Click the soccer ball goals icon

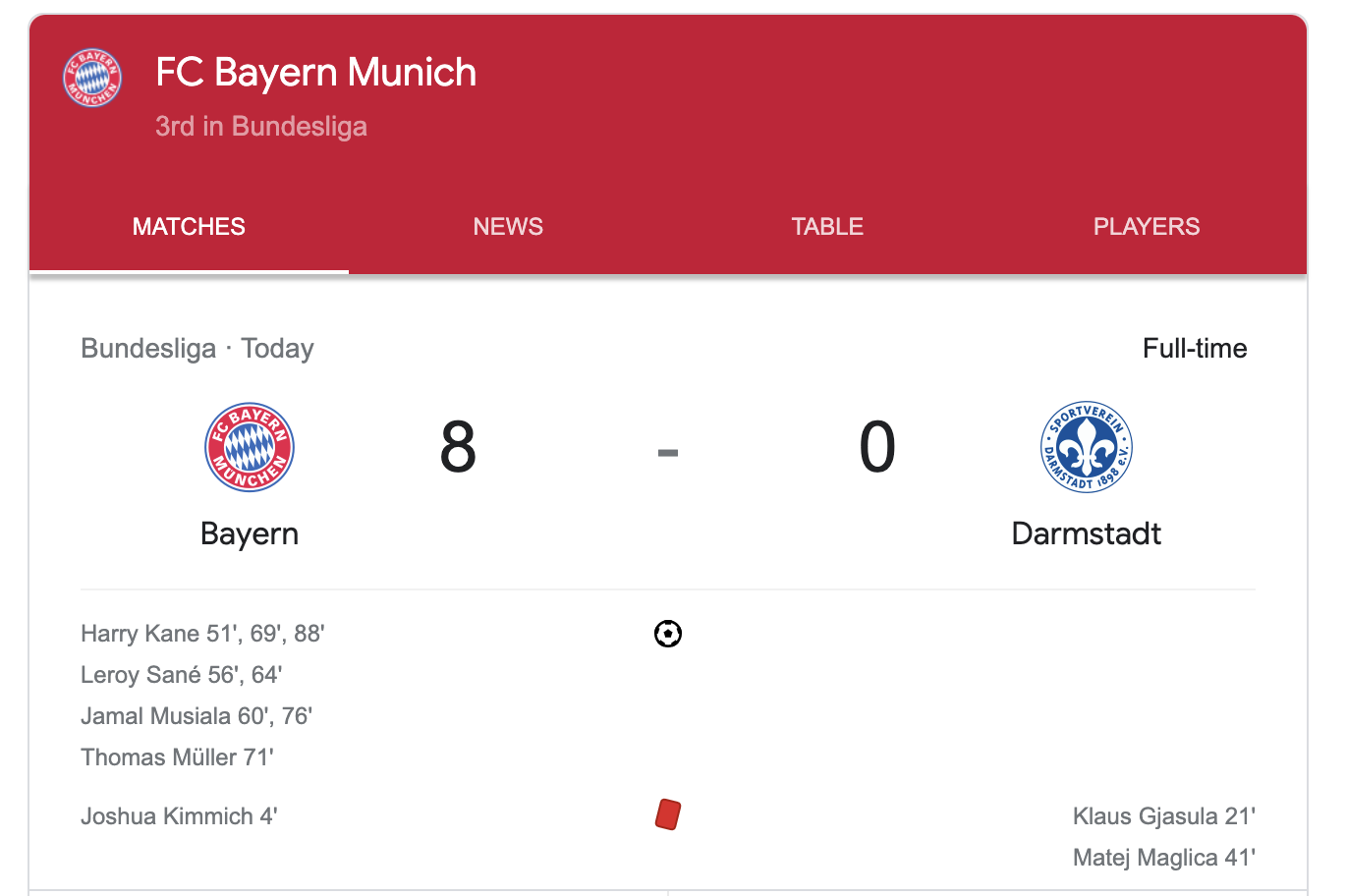(668, 634)
